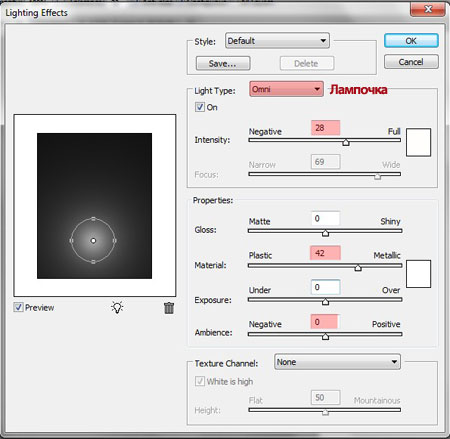Screen dimensions: 450x439
Task: Click the trash can delete light icon
Action: pos(169,308)
